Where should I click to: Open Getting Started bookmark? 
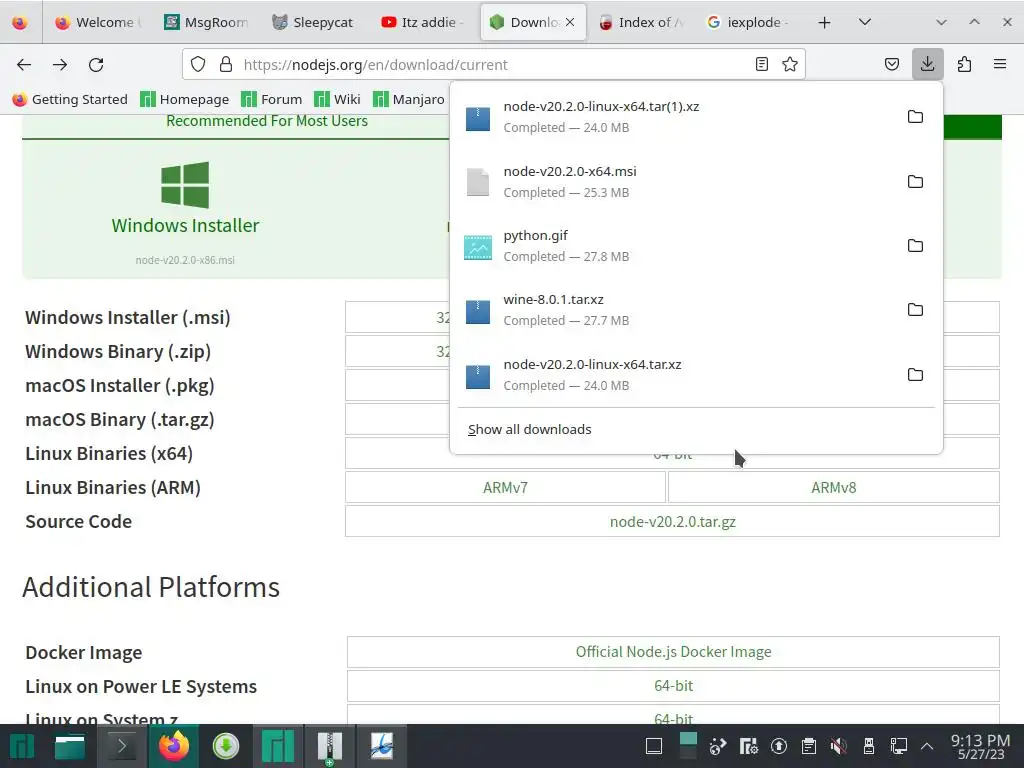70,99
